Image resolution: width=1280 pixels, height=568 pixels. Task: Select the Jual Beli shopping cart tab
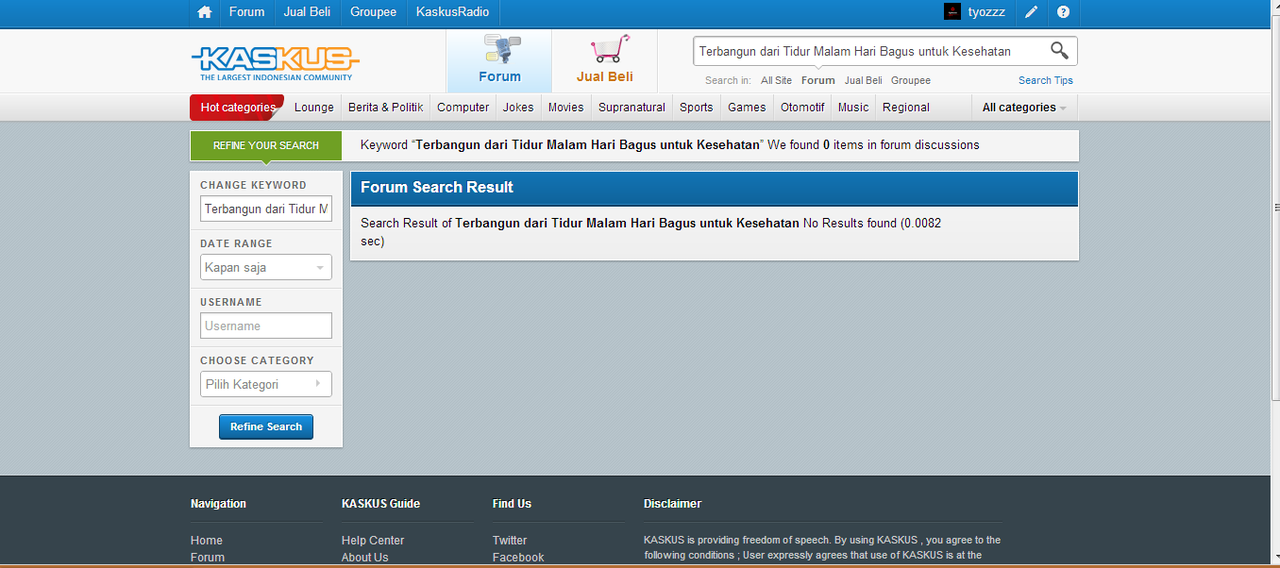tap(605, 61)
